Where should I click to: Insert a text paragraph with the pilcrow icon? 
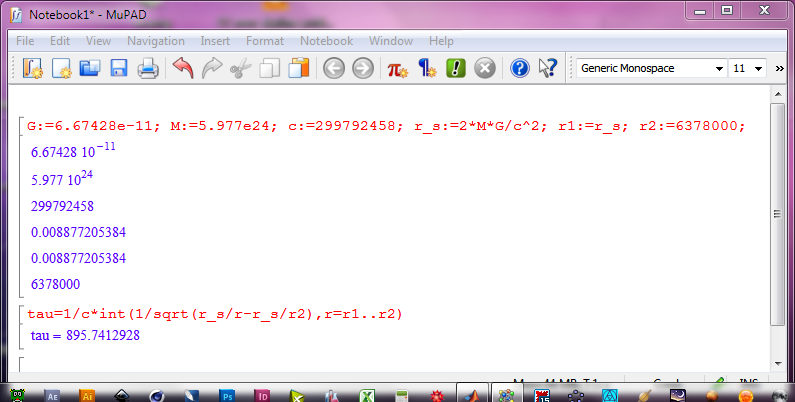427,69
